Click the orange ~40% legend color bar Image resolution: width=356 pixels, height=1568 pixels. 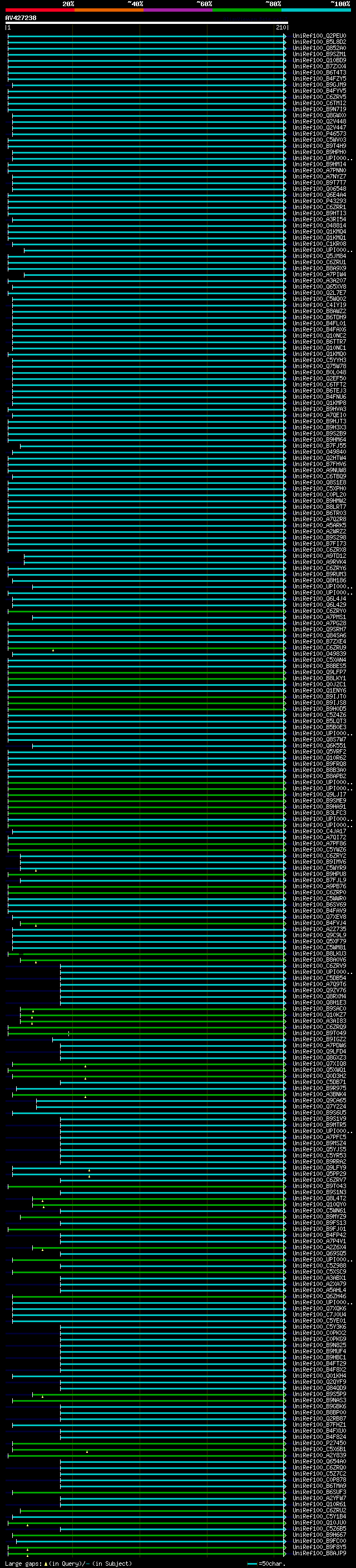tap(109, 10)
